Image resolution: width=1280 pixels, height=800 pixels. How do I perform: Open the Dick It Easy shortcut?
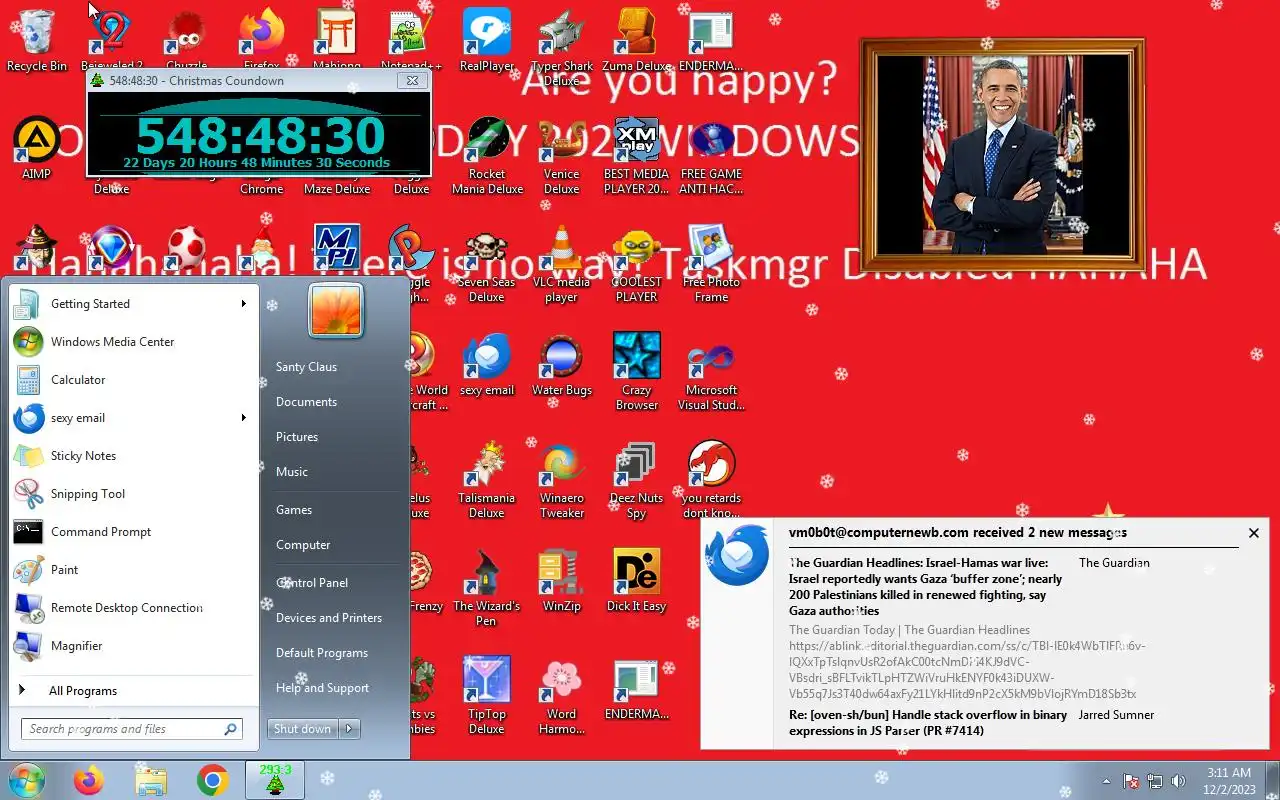637,580
